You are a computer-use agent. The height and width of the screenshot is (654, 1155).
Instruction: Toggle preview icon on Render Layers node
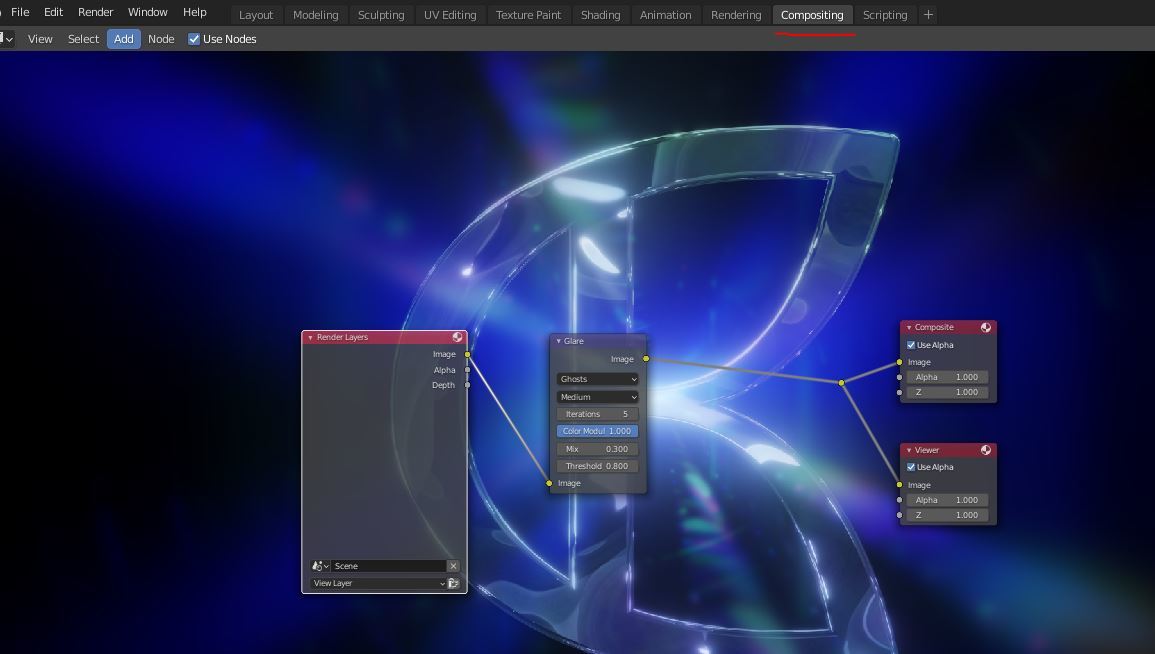(457, 337)
